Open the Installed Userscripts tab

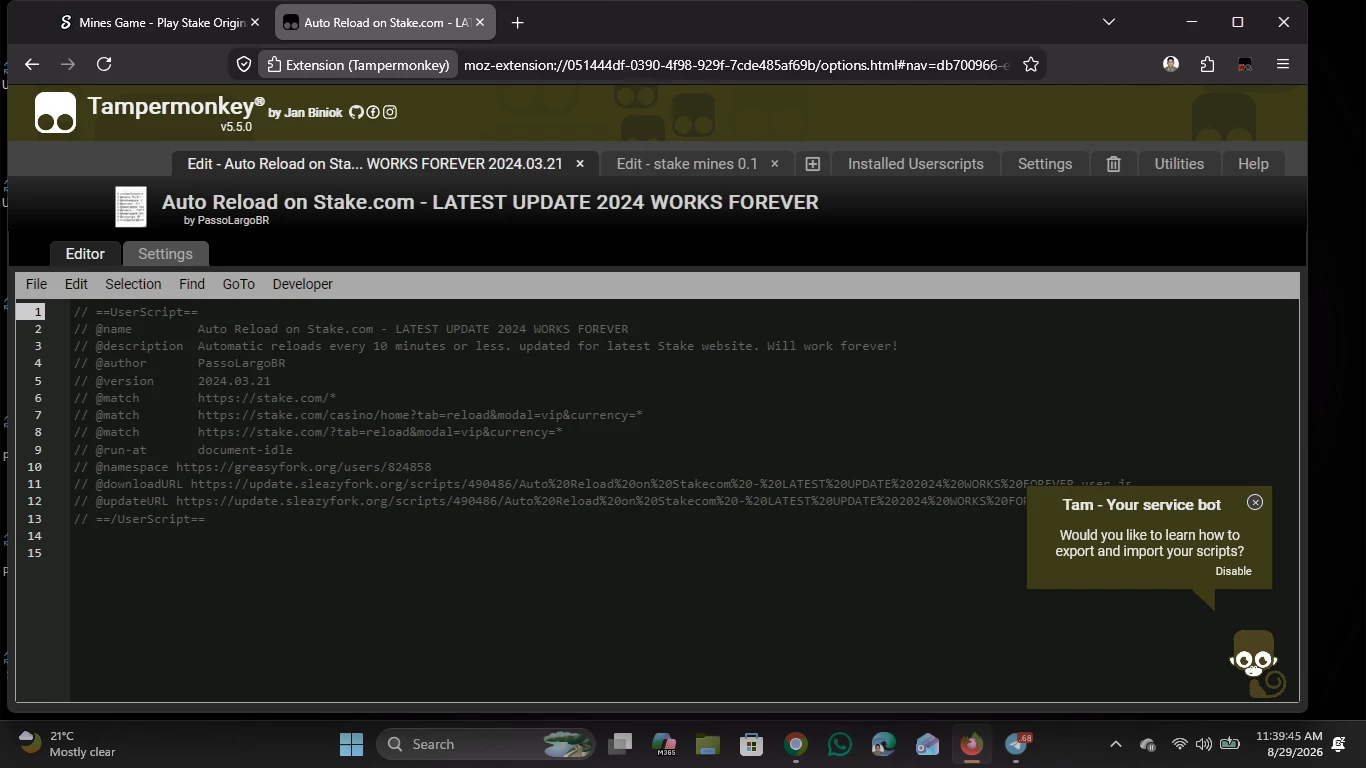[x=916, y=164]
